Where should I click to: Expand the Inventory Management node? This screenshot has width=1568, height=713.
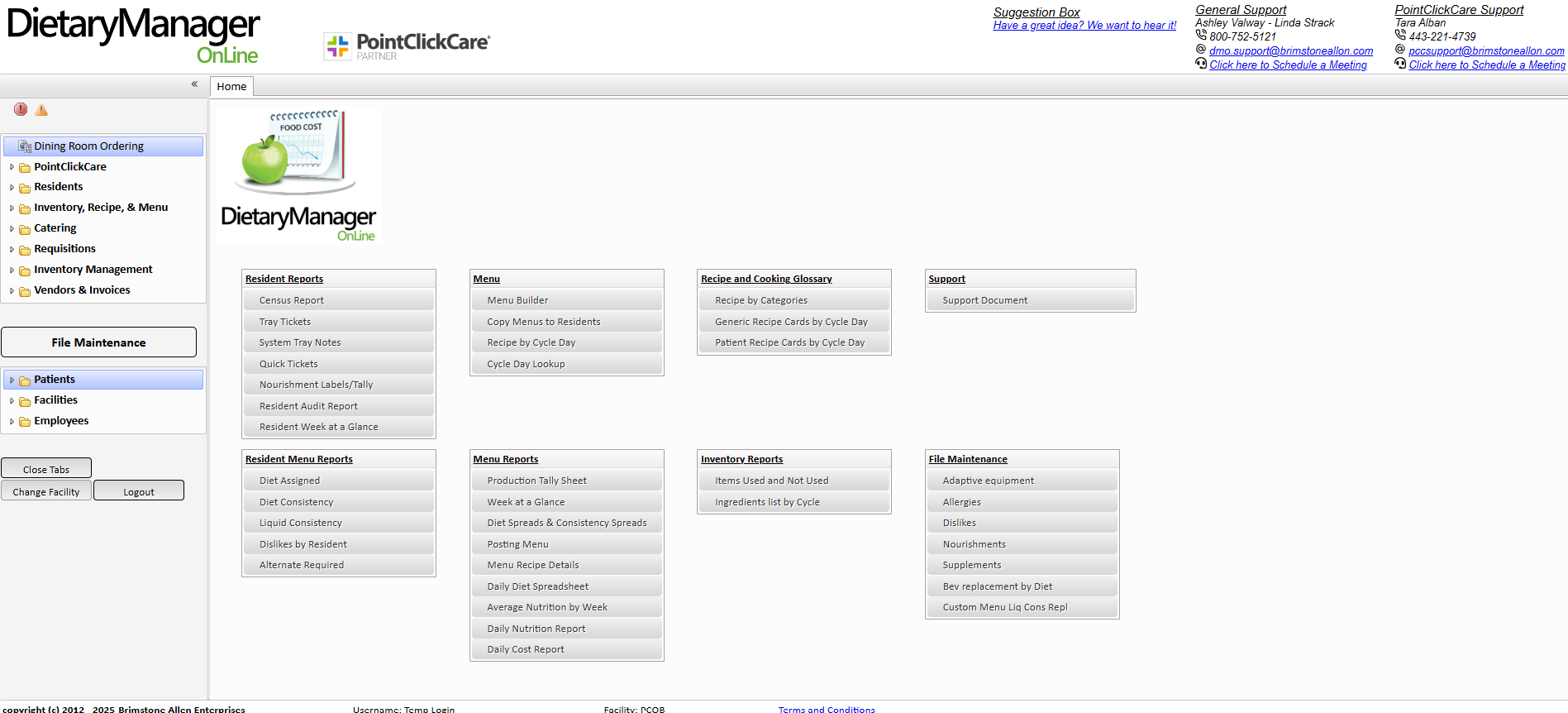[12, 270]
